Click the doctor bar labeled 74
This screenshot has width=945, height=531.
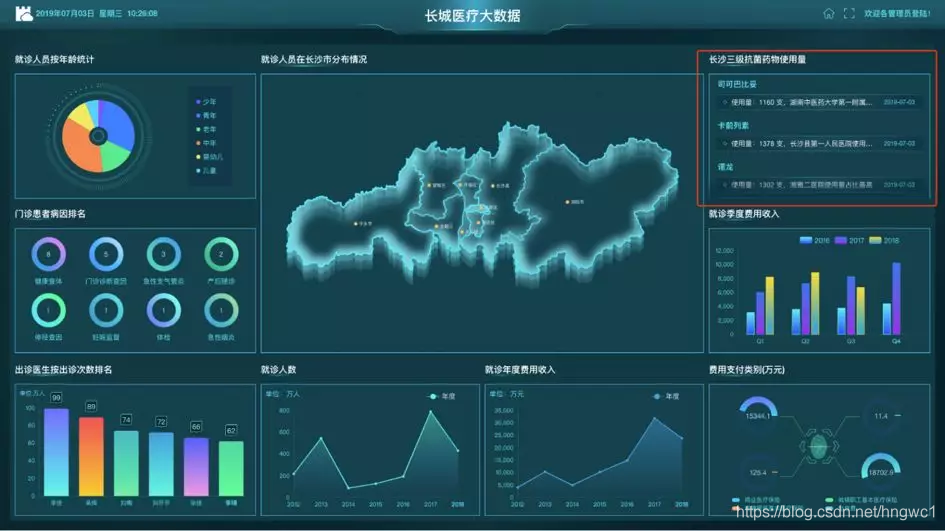[126, 463]
